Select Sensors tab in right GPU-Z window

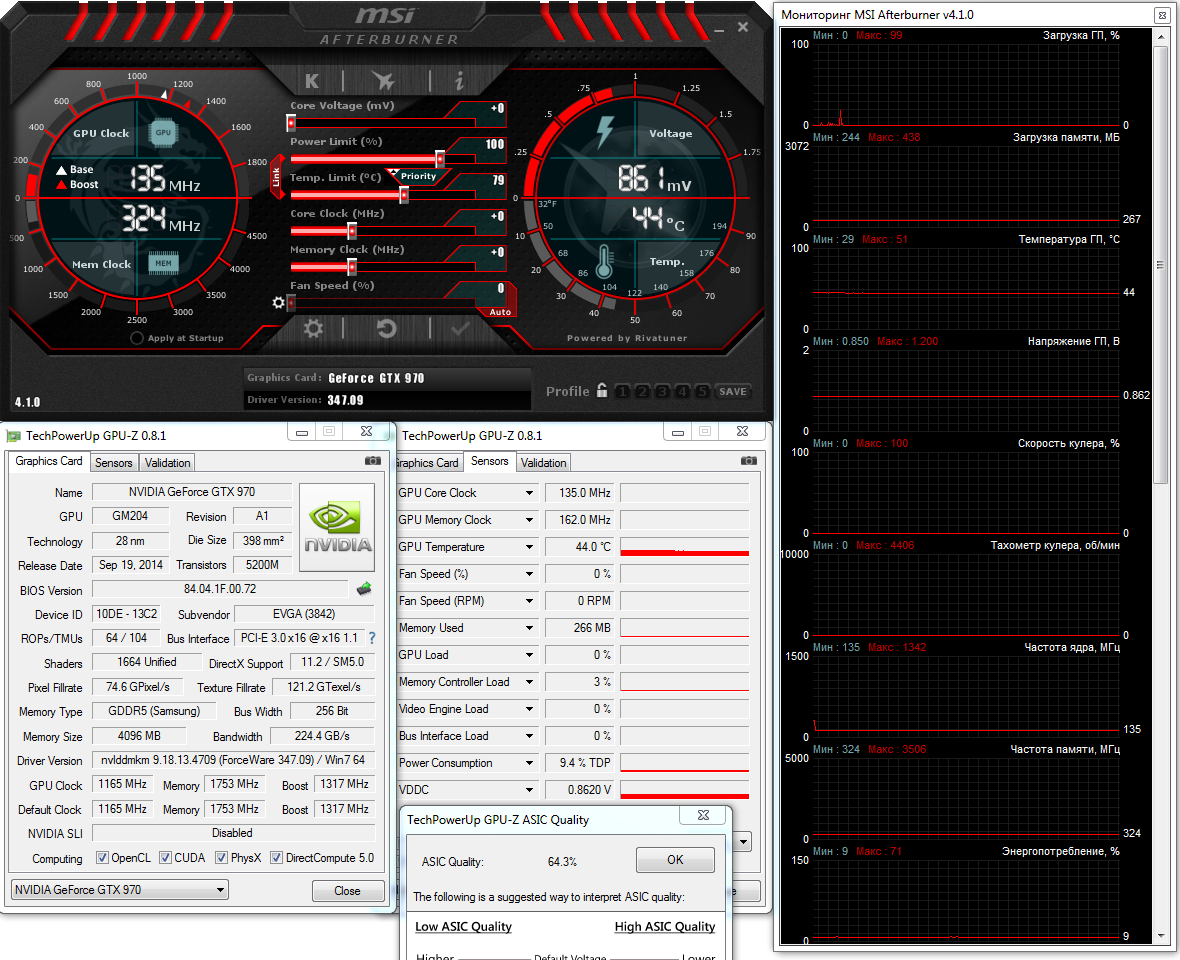tap(489, 461)
